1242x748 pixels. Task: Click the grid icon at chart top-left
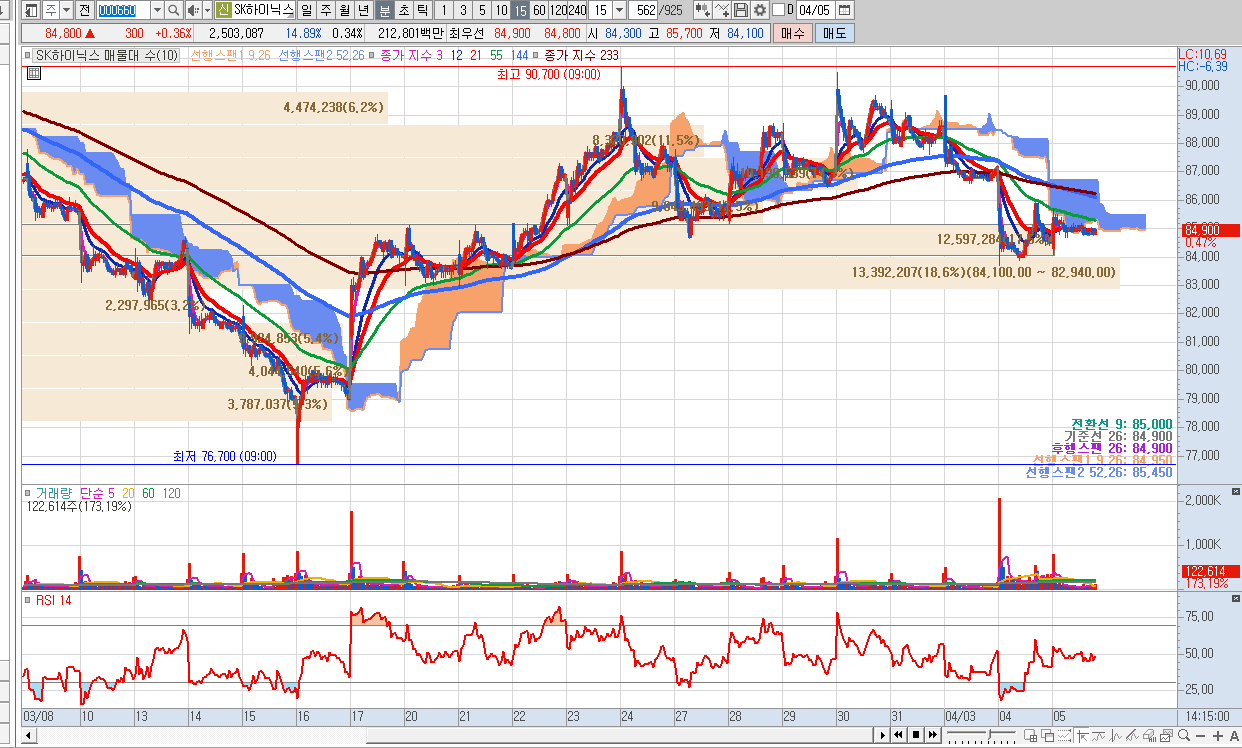33,73
